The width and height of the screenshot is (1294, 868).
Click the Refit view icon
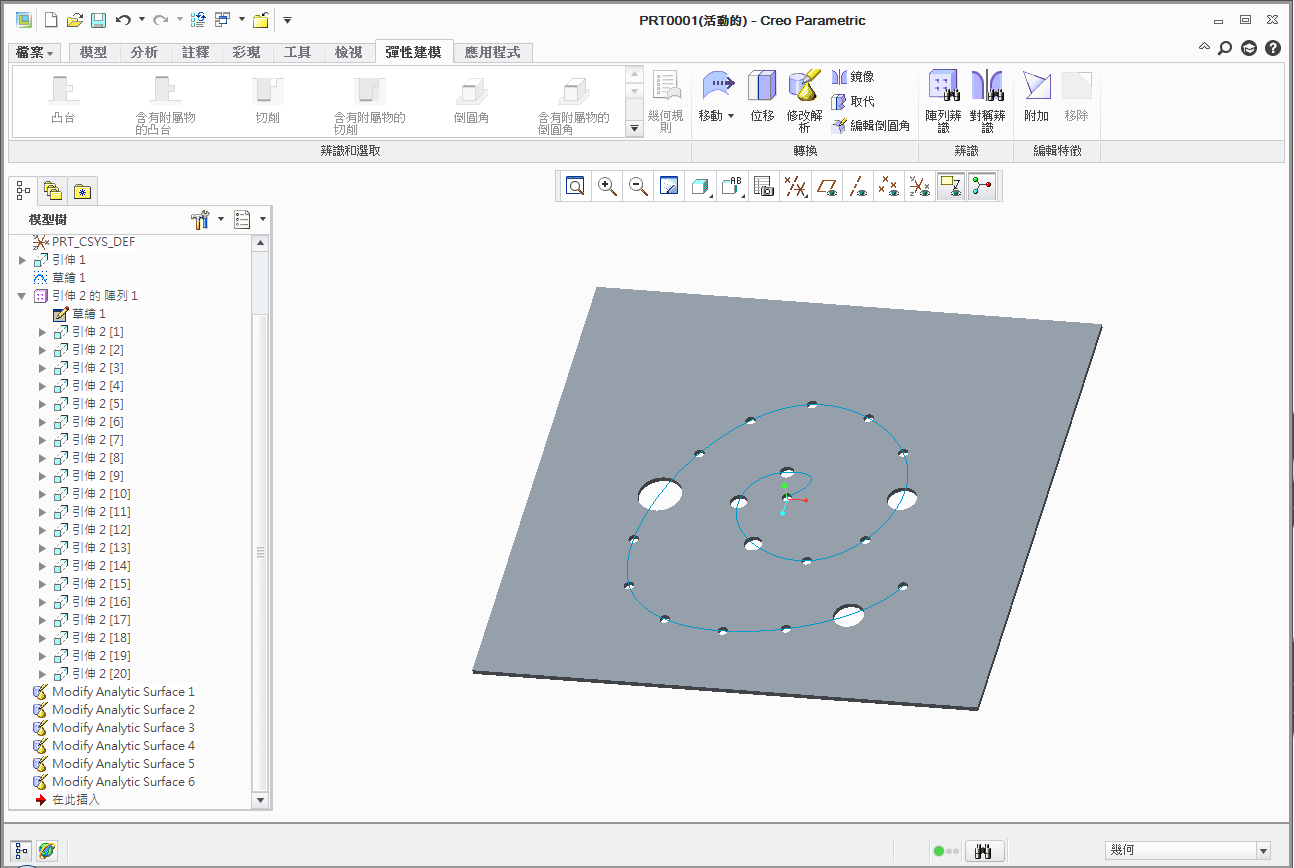coord(575,186)
